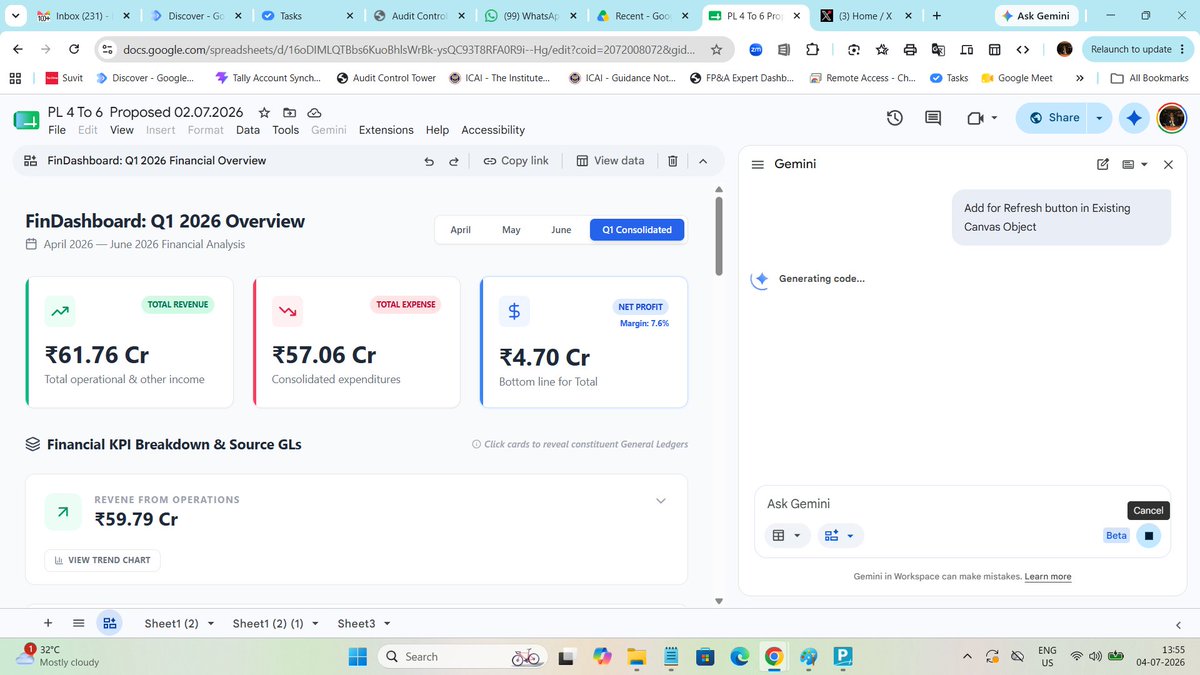
Task: Select the May period
Action: (511, 230)
